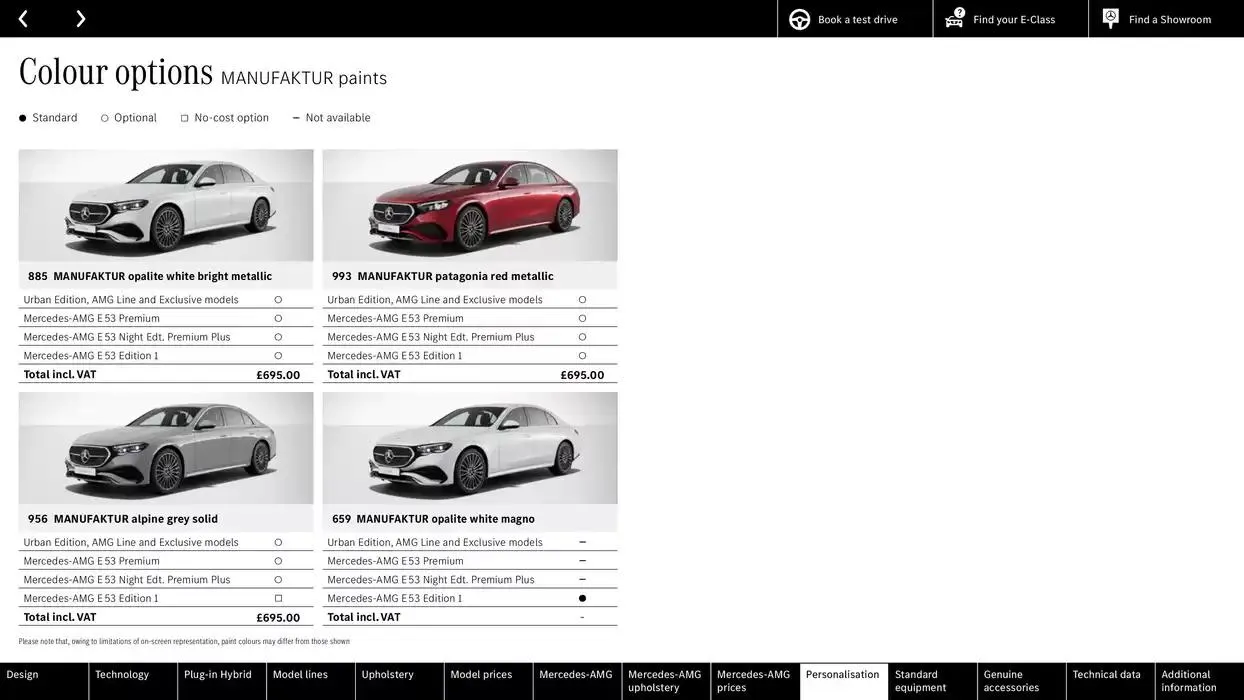Click the patagonia red metallic car image

coord(470,205)
